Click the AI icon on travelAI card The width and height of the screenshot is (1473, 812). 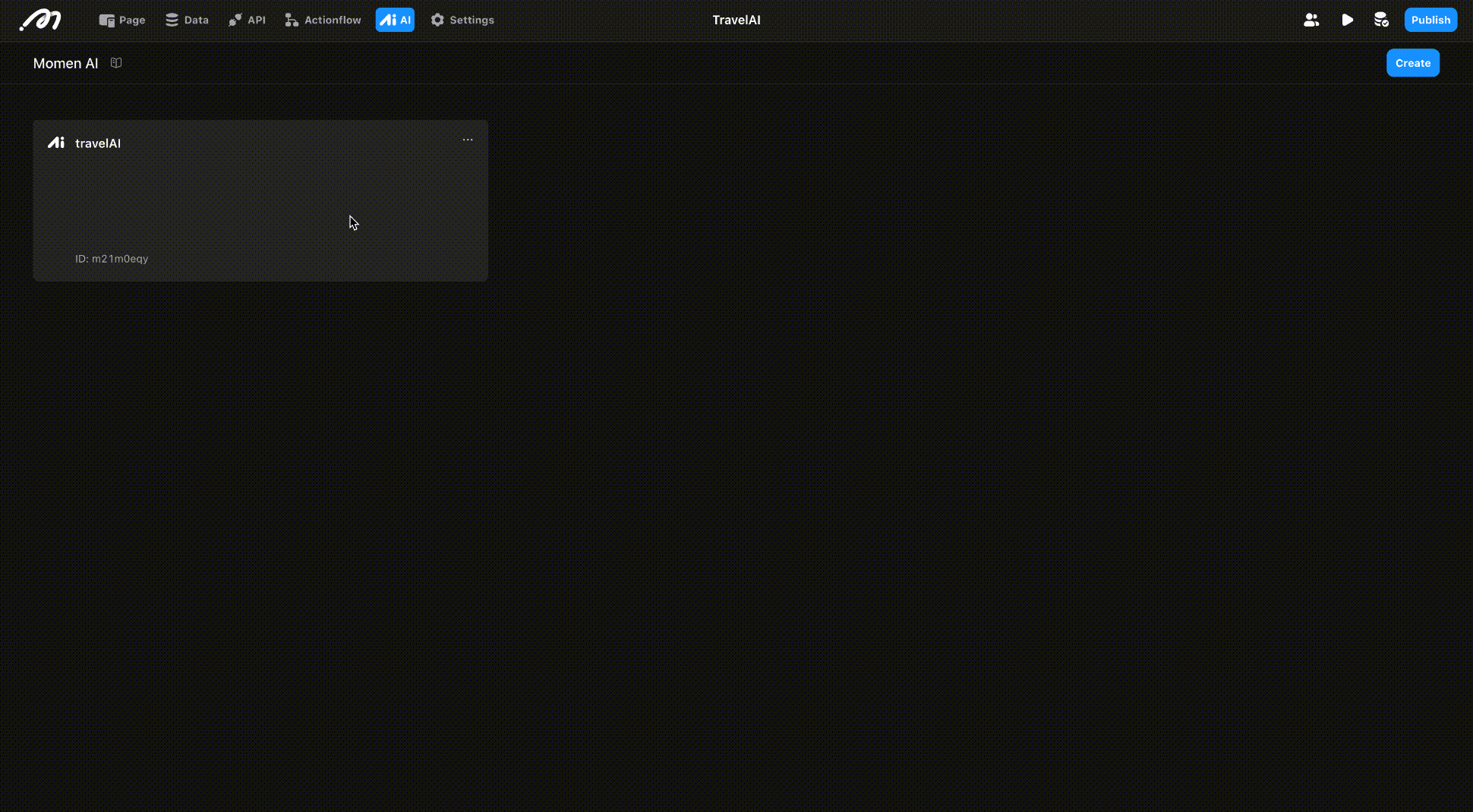pos(56,143)
